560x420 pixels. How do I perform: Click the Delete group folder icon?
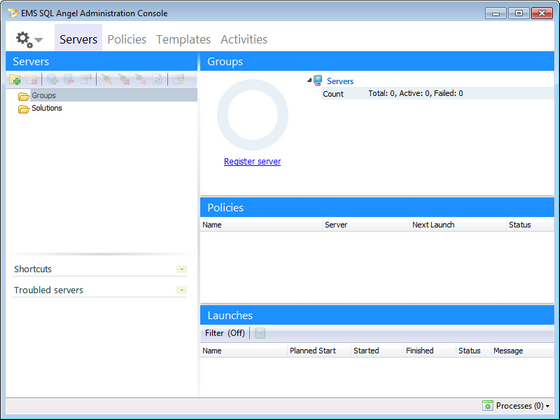(x=32, y=79)
